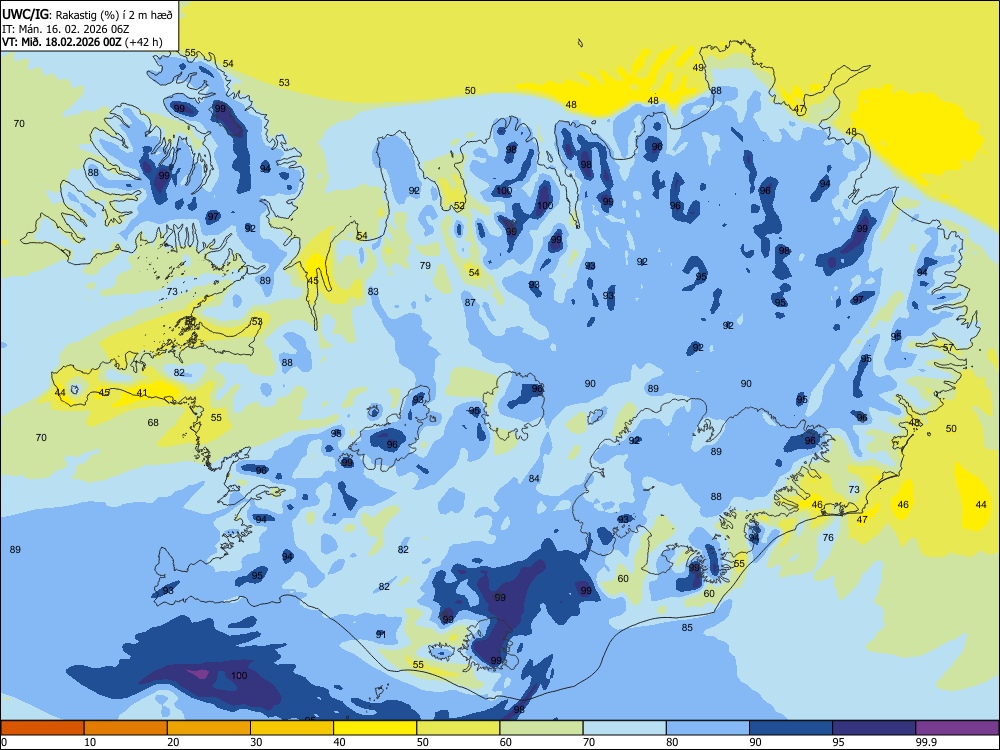Click the legend tick label '99.9'
The image size is (1000, 750).
point(926,742)
